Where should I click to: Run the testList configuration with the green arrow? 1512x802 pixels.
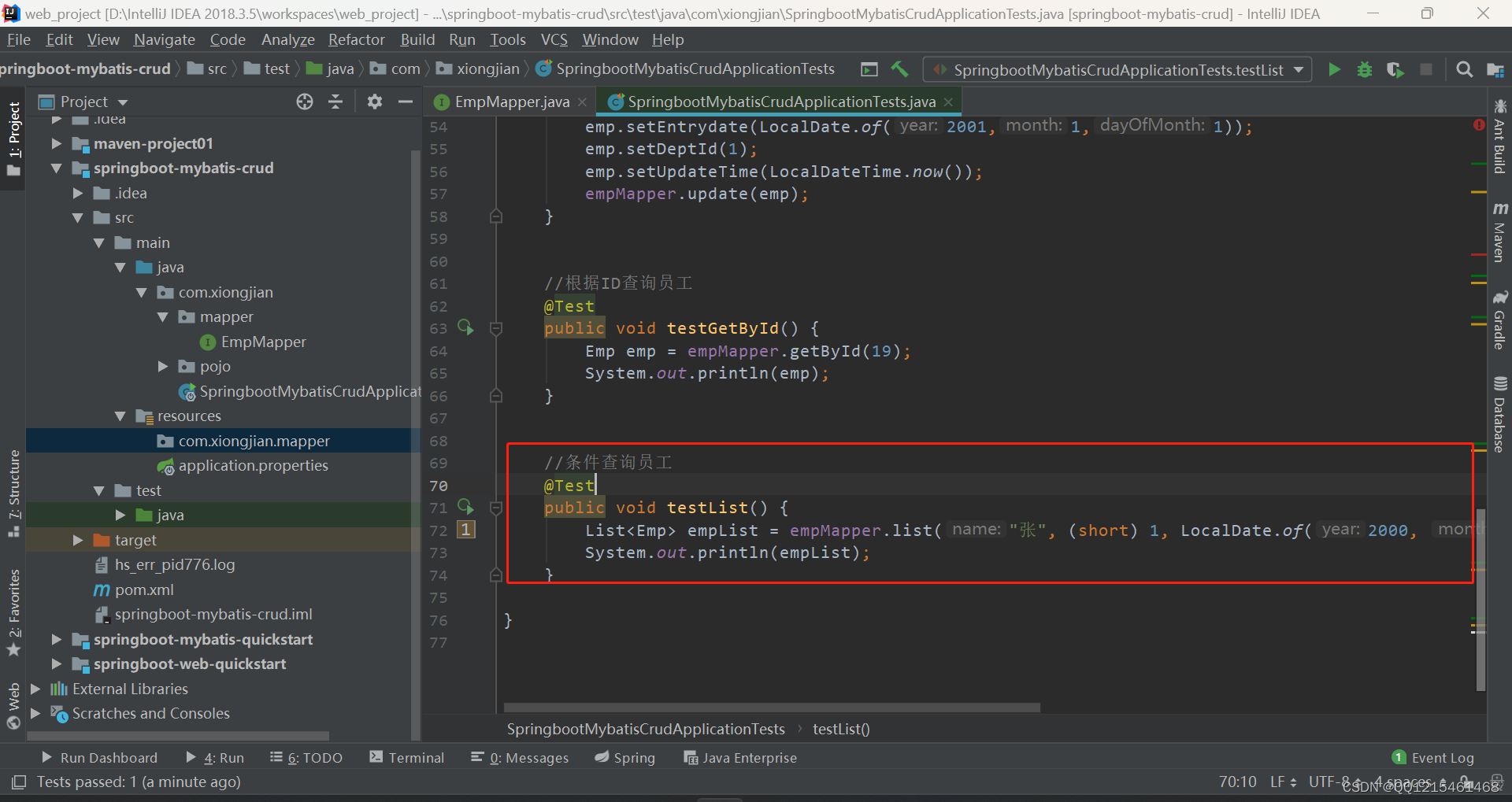click(1334, 69)
